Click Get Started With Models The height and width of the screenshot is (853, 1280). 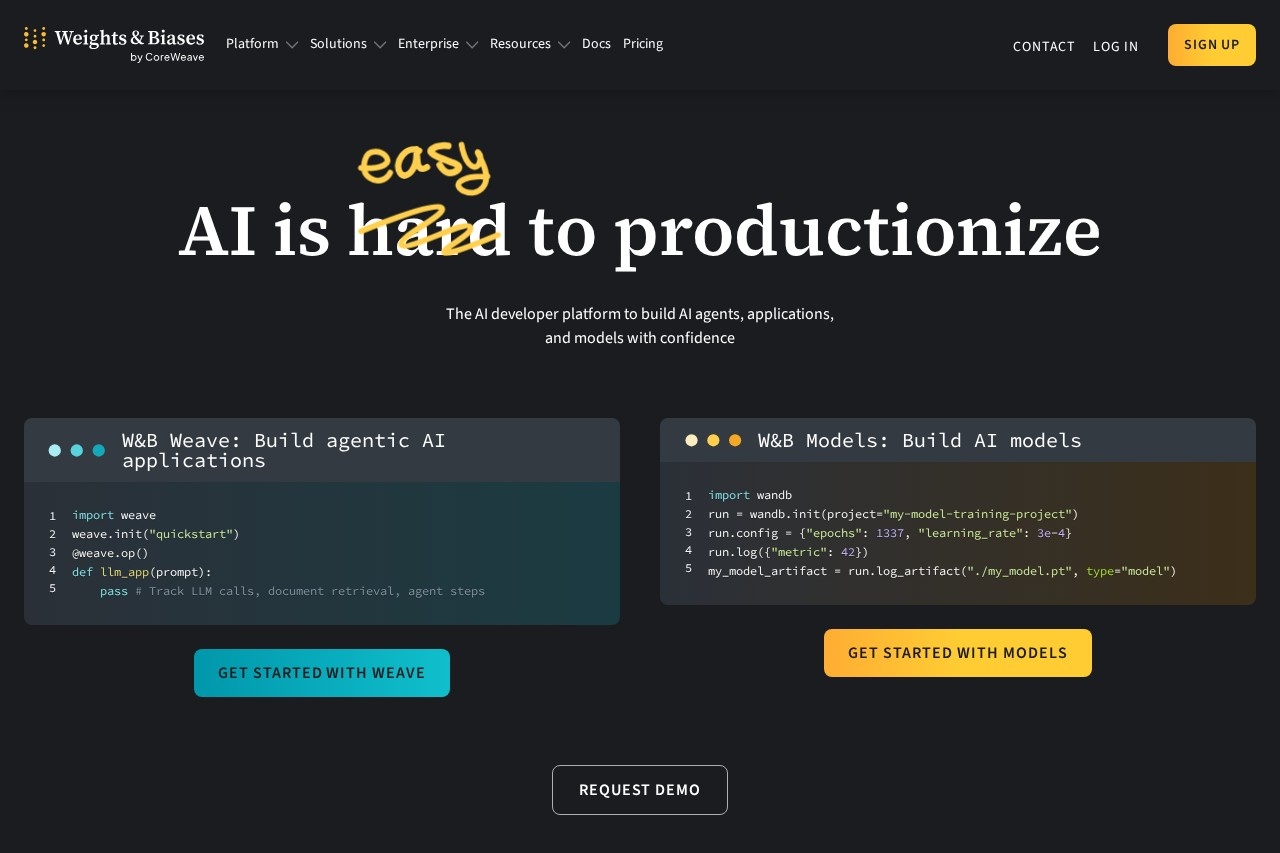(x=957, y=653)
